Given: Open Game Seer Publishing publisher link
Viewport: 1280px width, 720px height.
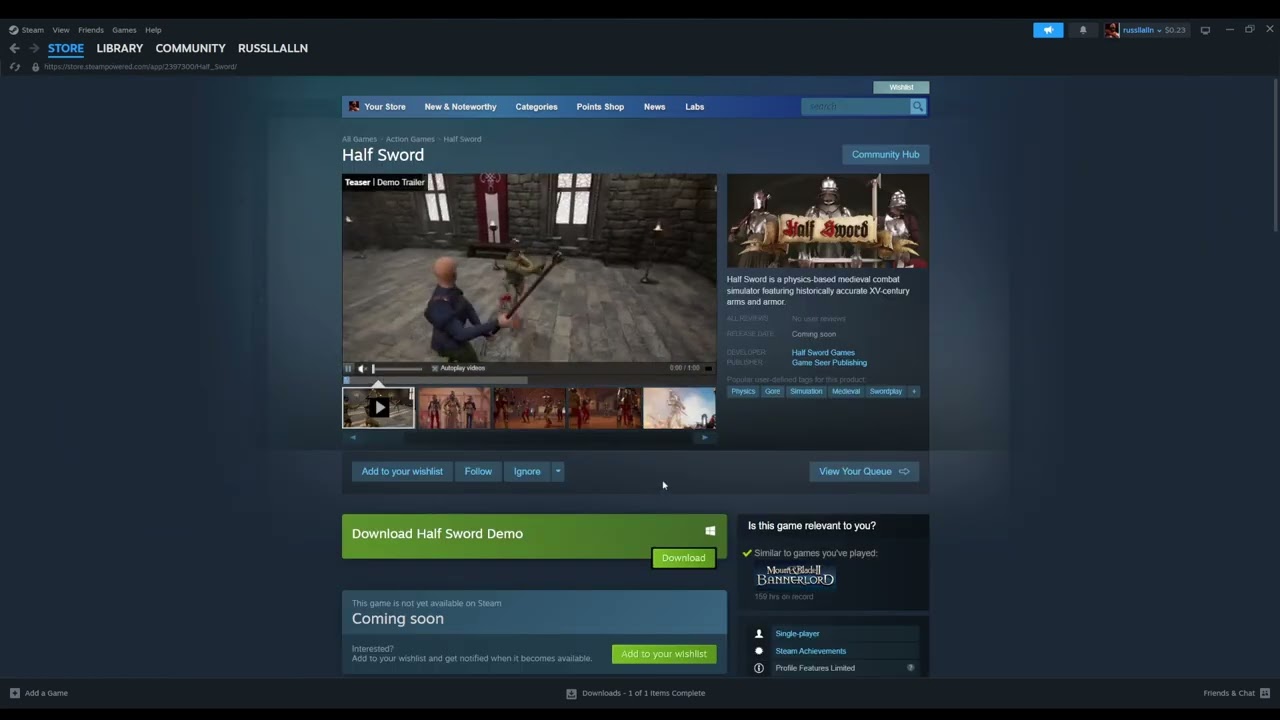Looking at the screenshot, I should click(x=829, y=362).
